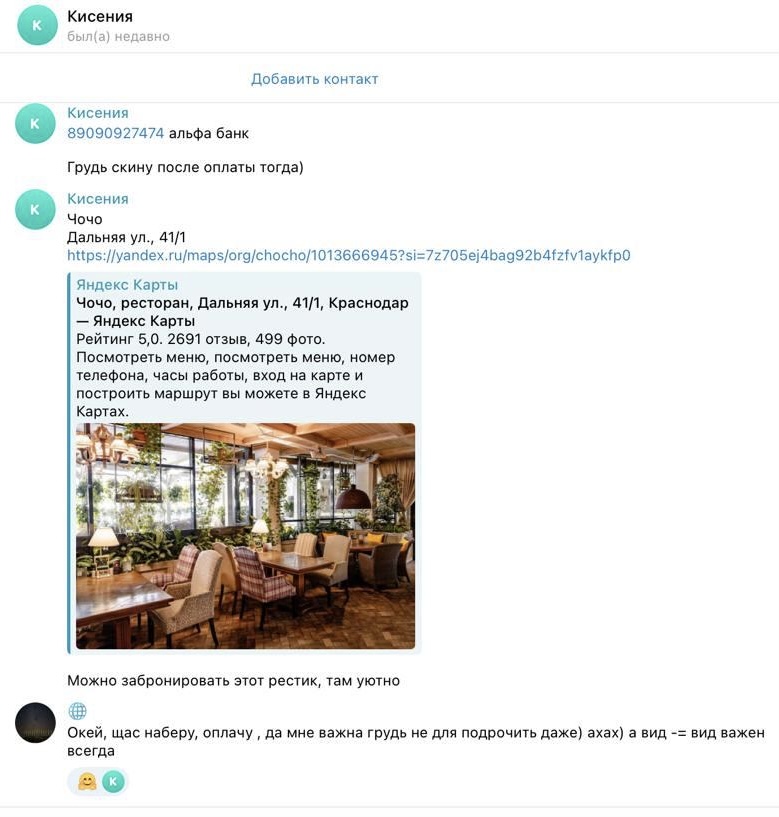Click the chat title Кисения in header
Image resolution: width=779 pixels, height=817 pixels.
click(100, 16)
